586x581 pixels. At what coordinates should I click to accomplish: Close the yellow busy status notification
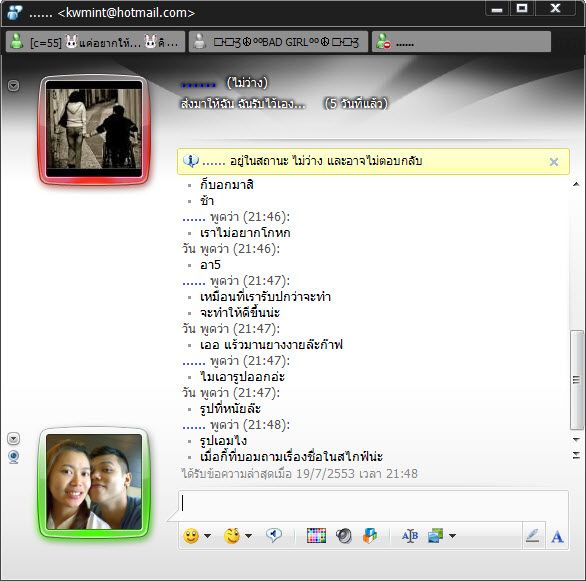[x=554, y=162]
